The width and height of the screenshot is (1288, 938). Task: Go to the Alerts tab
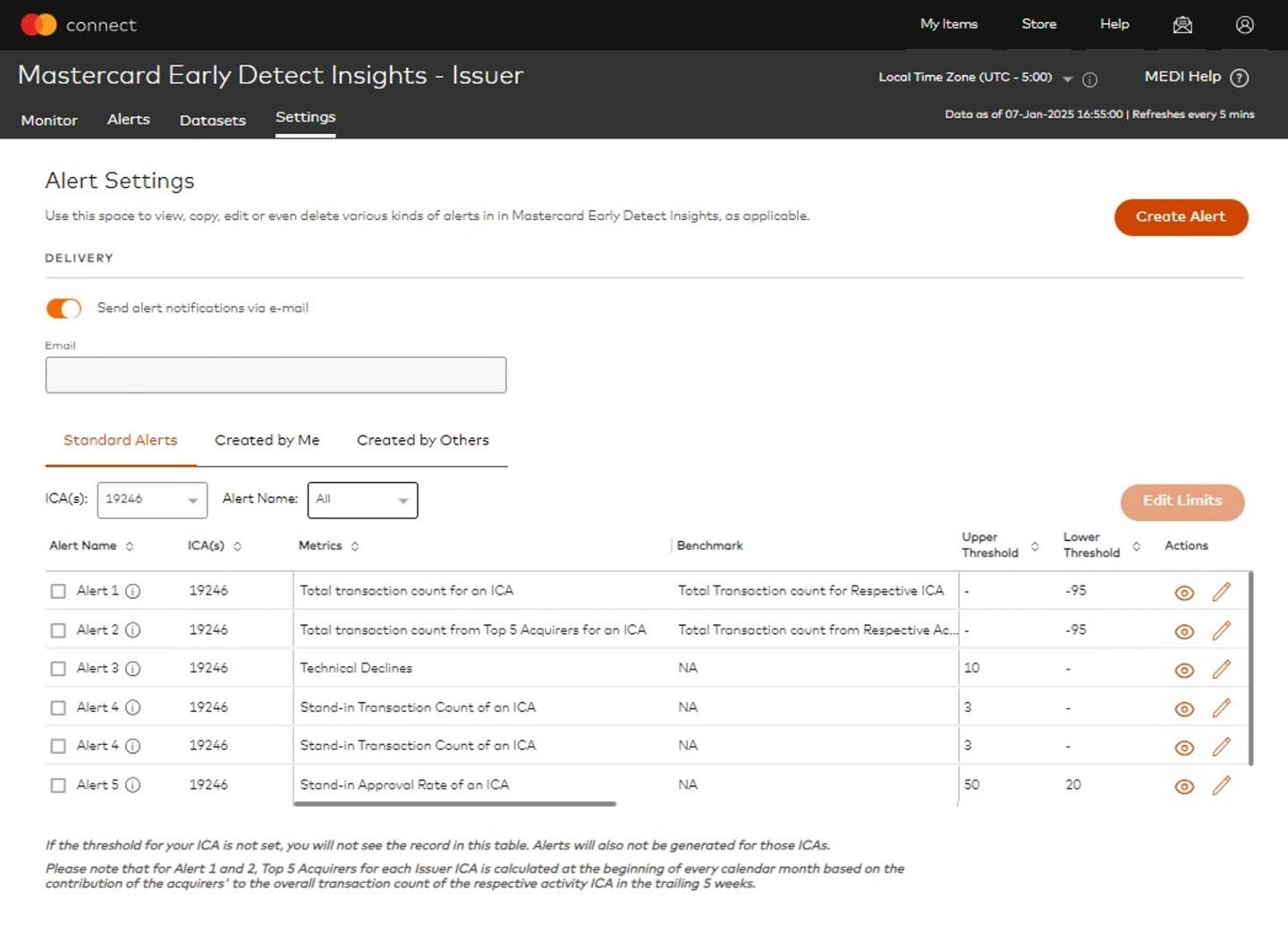129,120
